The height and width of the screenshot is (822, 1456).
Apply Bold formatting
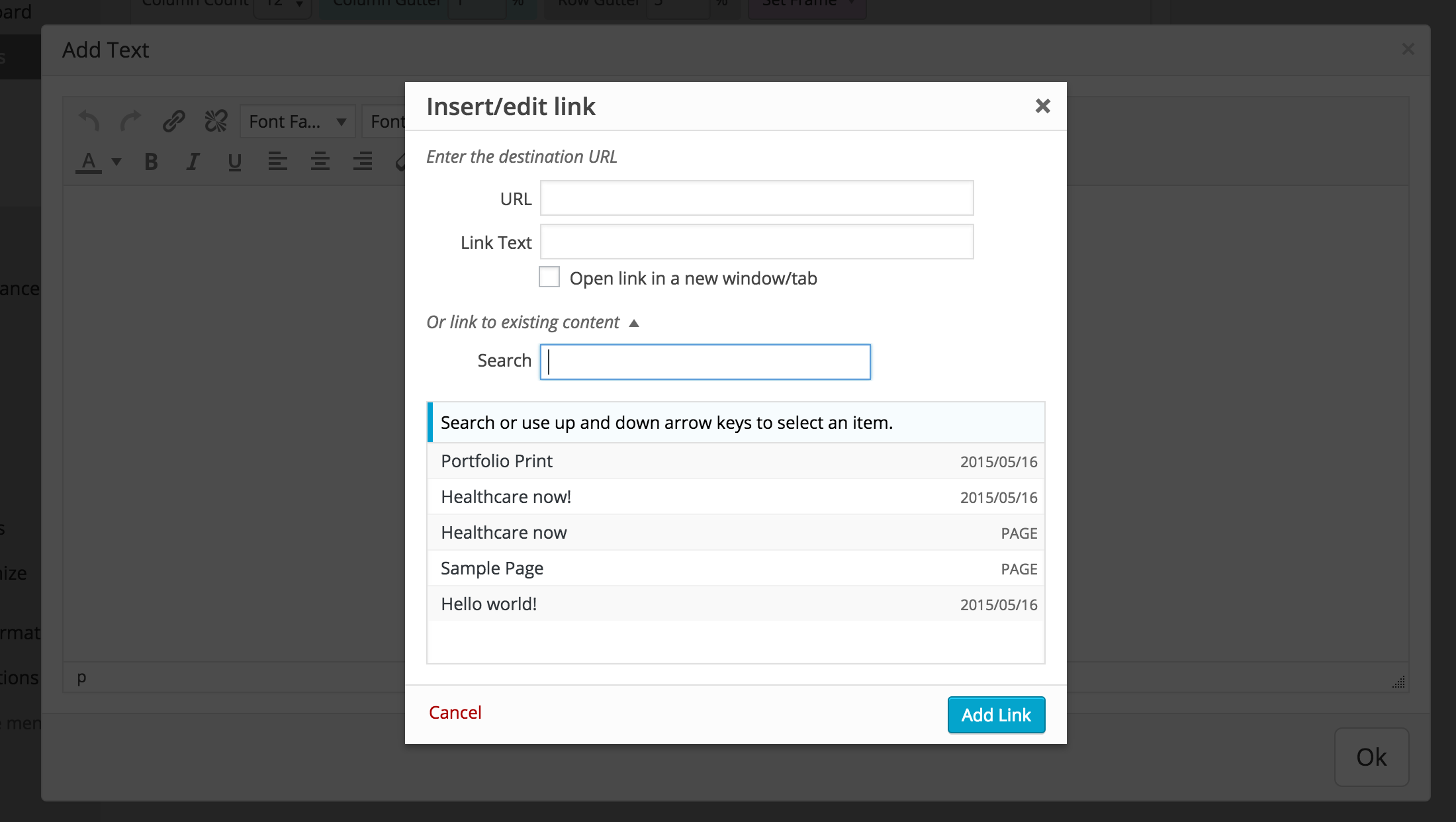point(151,161)
